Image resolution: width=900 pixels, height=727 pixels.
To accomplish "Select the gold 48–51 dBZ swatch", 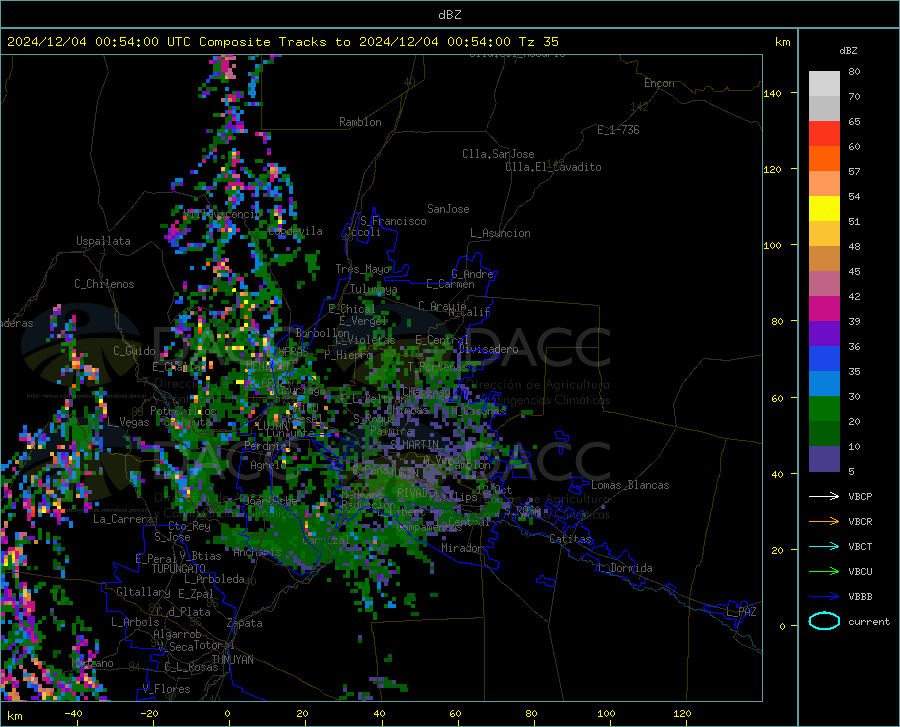I will tap(824, 234).
